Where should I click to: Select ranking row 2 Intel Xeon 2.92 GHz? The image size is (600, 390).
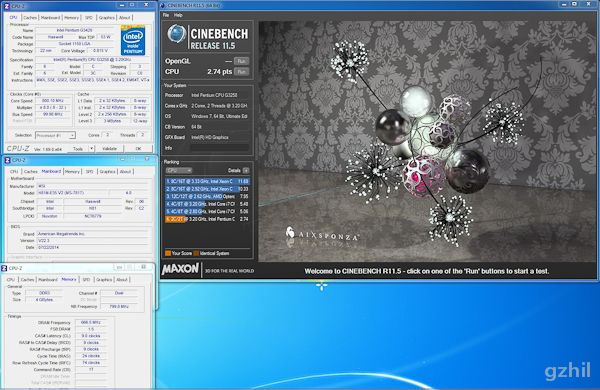pyautogui.click(x=207, y=189)
